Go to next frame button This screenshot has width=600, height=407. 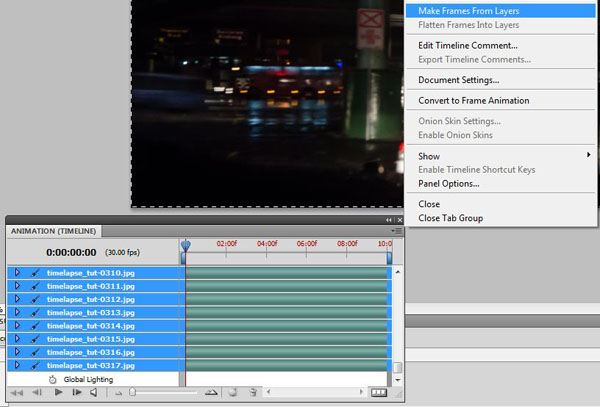coord(77,392)
